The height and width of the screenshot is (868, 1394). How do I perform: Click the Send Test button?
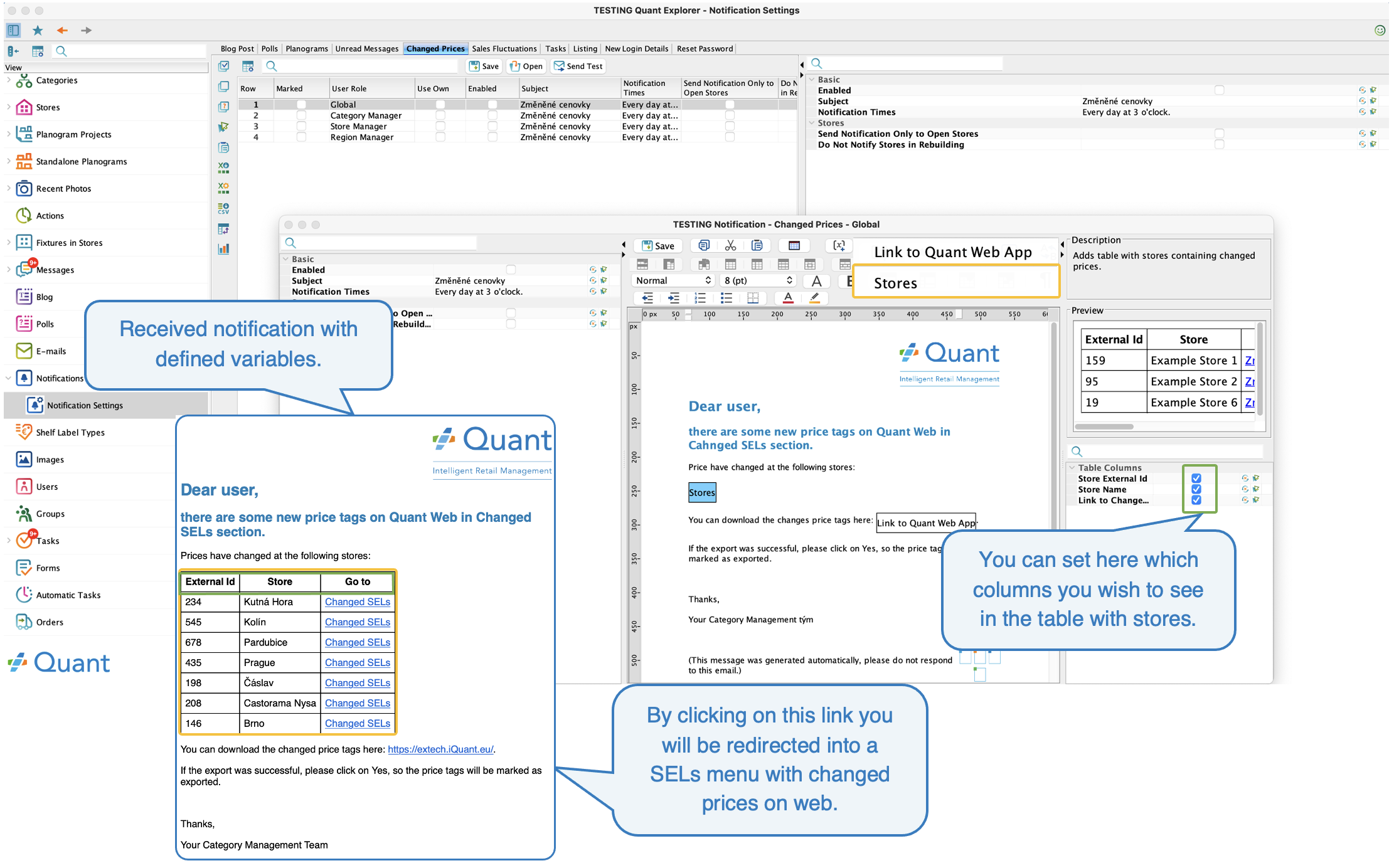[x=578, y=66]
